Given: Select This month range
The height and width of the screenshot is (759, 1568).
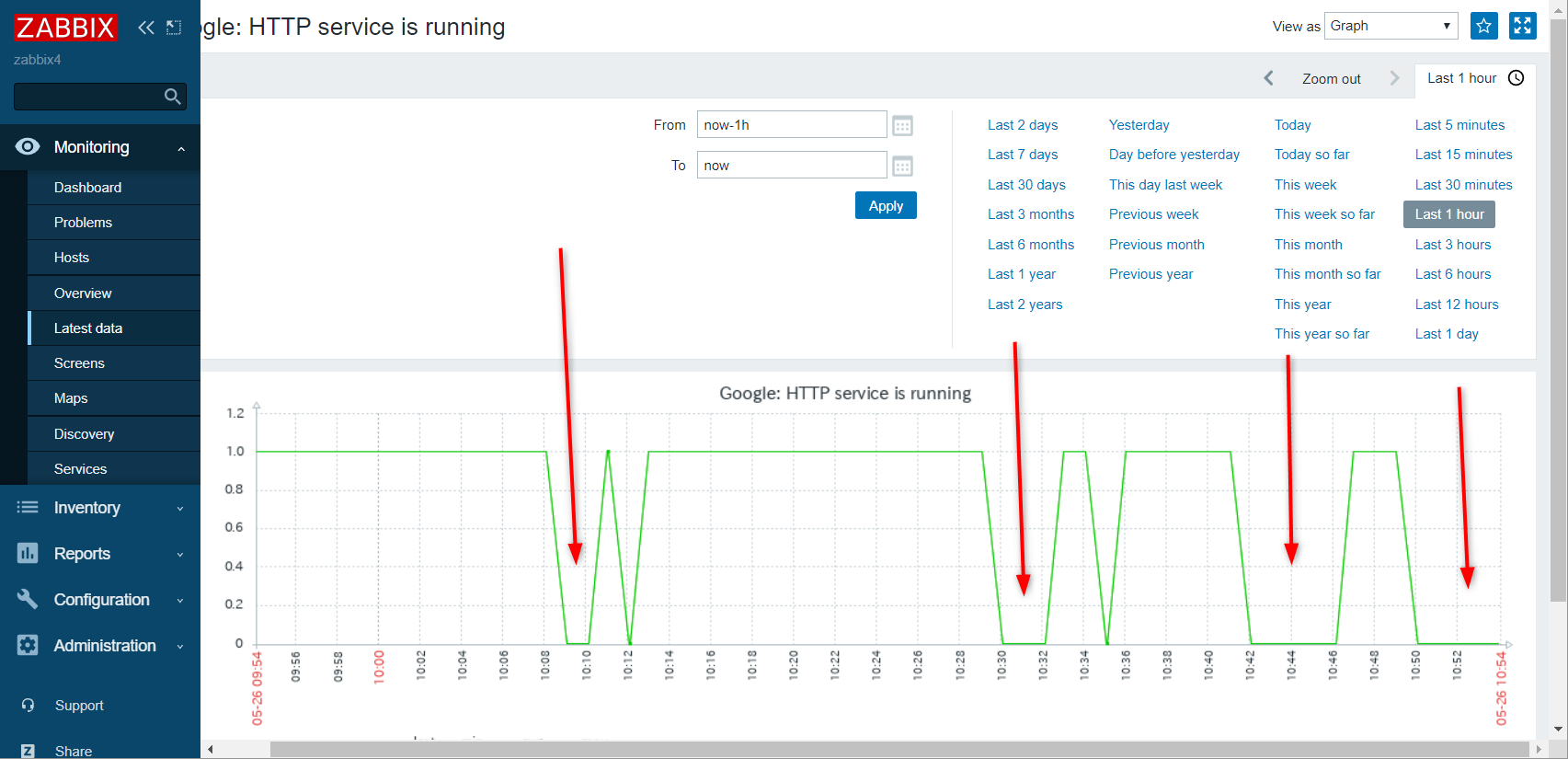Looking at the screenshot, I should [1309, 245].
